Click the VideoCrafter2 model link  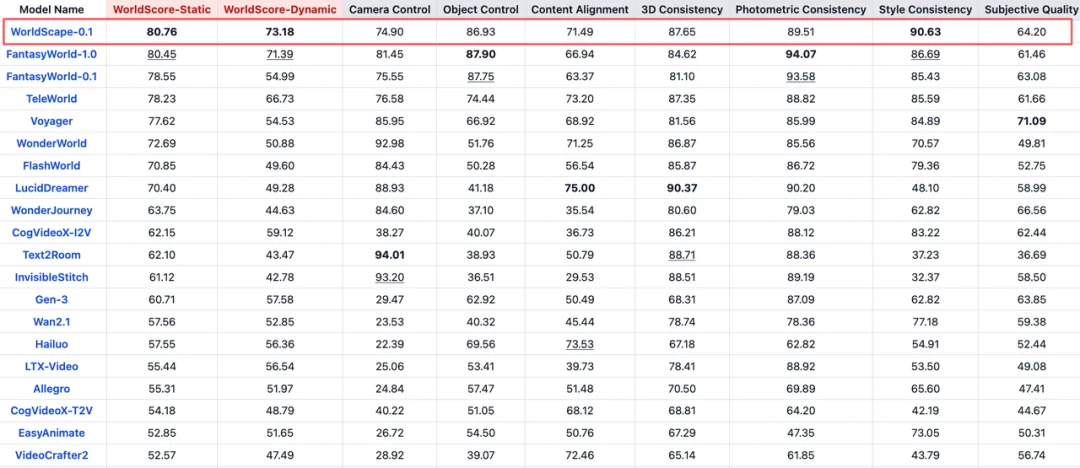pos(52,456)
